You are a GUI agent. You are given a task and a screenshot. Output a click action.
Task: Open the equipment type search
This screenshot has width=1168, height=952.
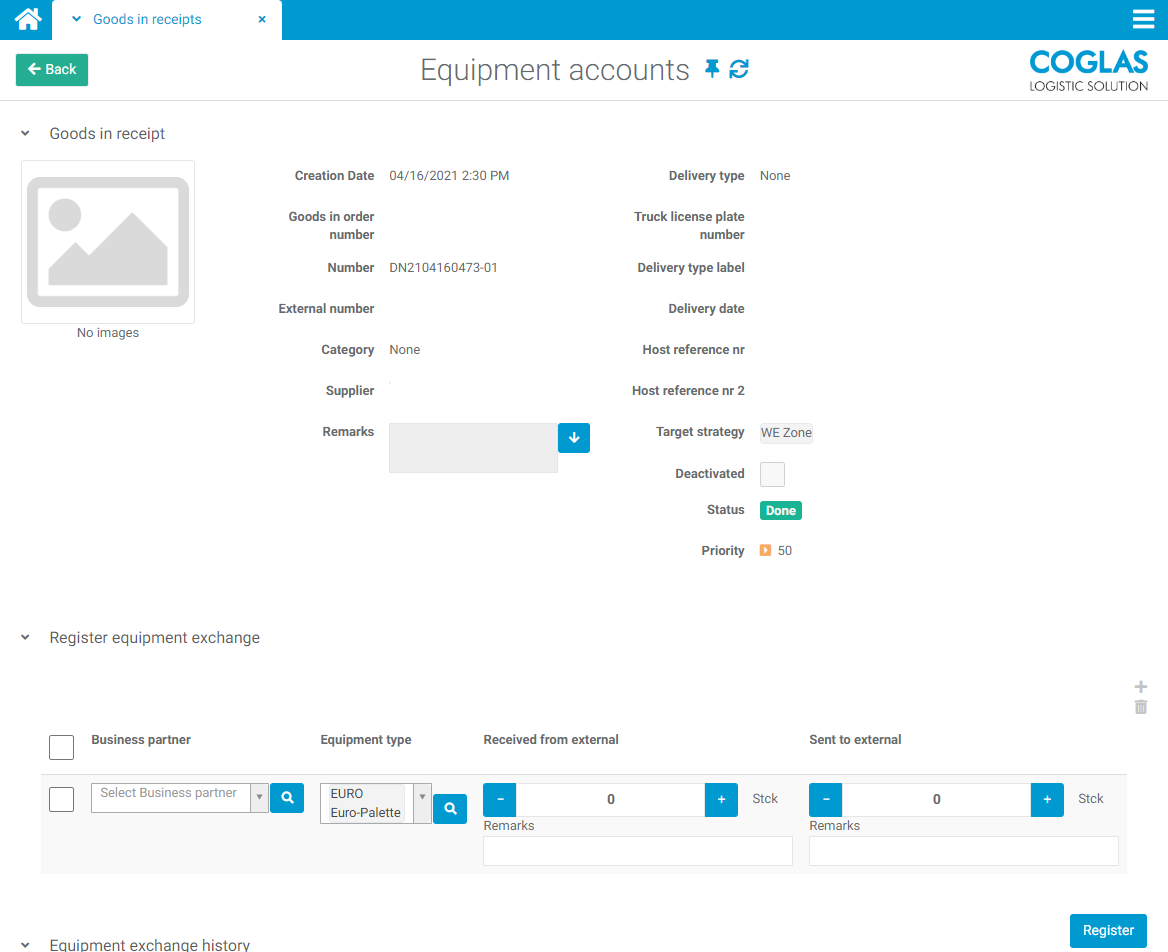(450, 808)
